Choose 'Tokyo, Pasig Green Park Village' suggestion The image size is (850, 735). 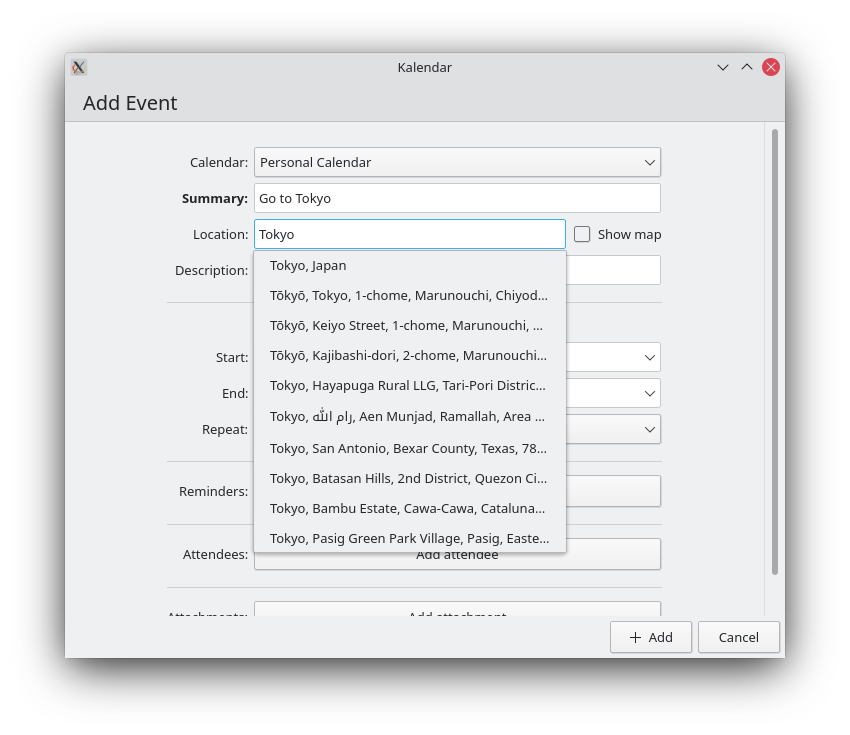(409, 538)
